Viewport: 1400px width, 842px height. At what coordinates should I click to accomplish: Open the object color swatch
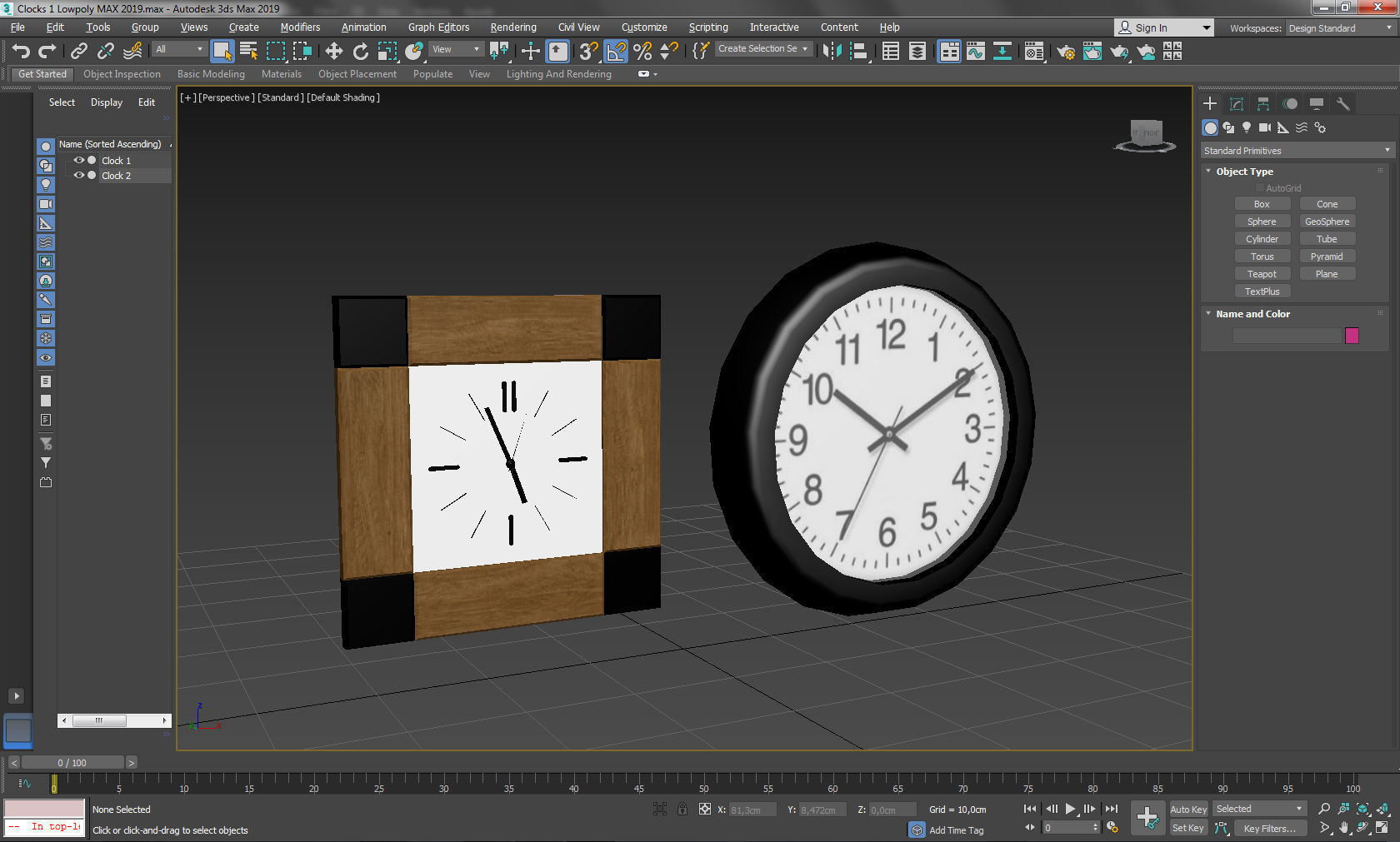pos(1352,335)
